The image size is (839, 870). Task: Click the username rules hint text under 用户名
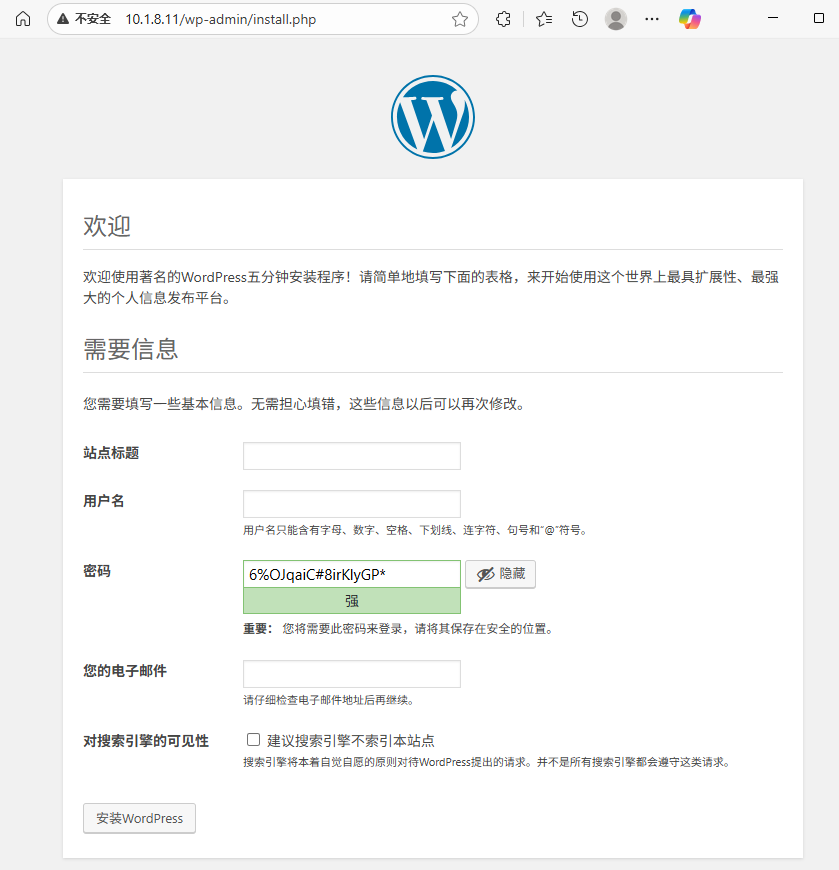point(416,530)
